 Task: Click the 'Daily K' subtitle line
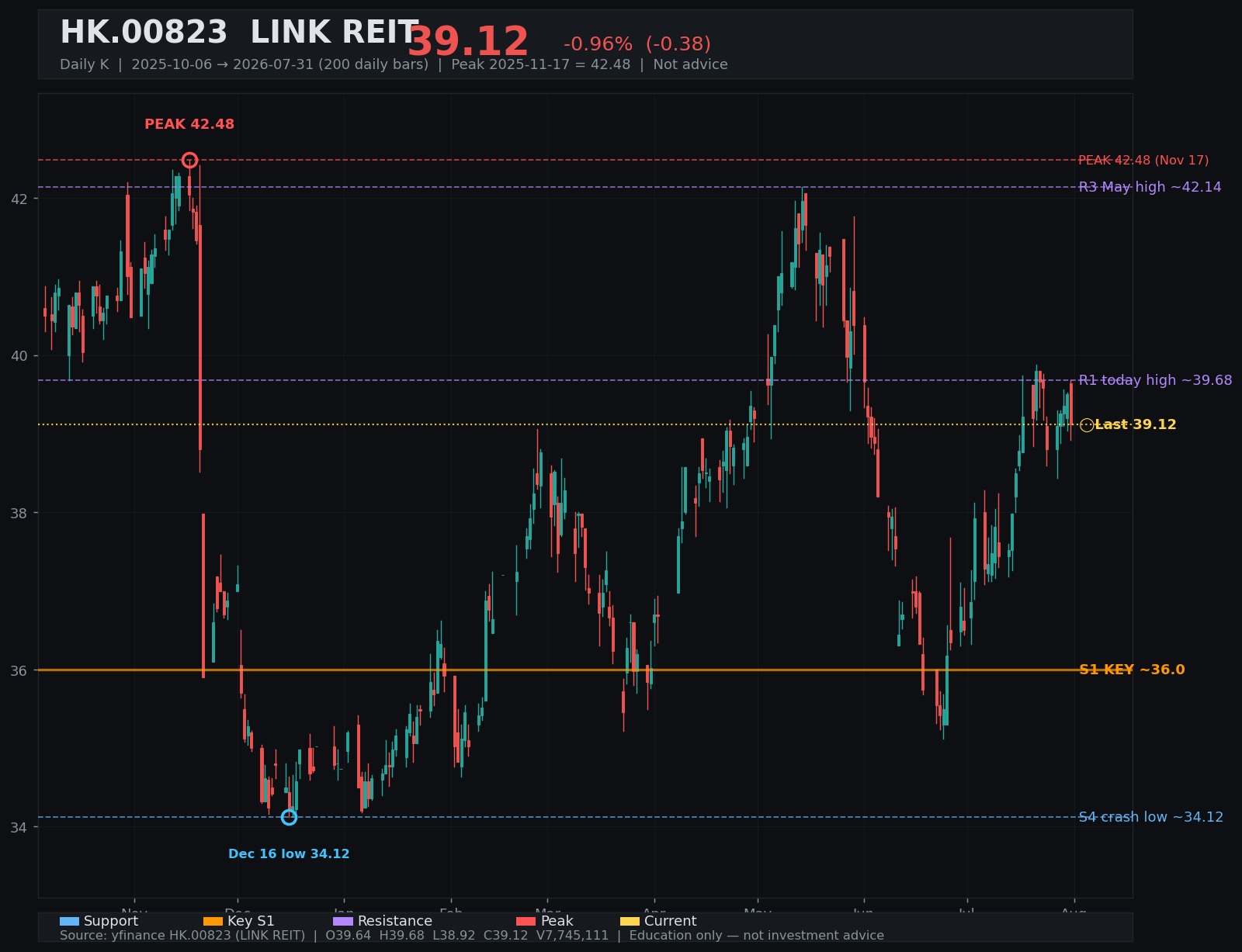pyautogui.click(x=394, y=64)
